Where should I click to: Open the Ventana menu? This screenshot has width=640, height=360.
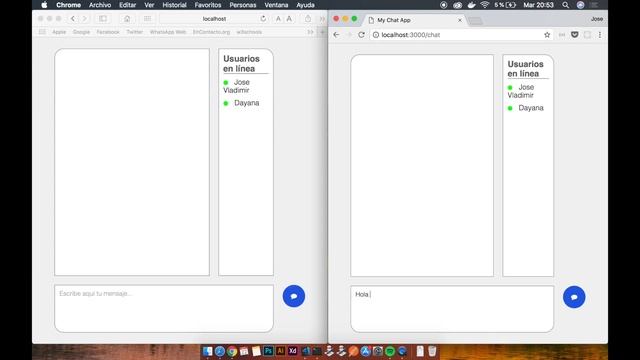276,5
